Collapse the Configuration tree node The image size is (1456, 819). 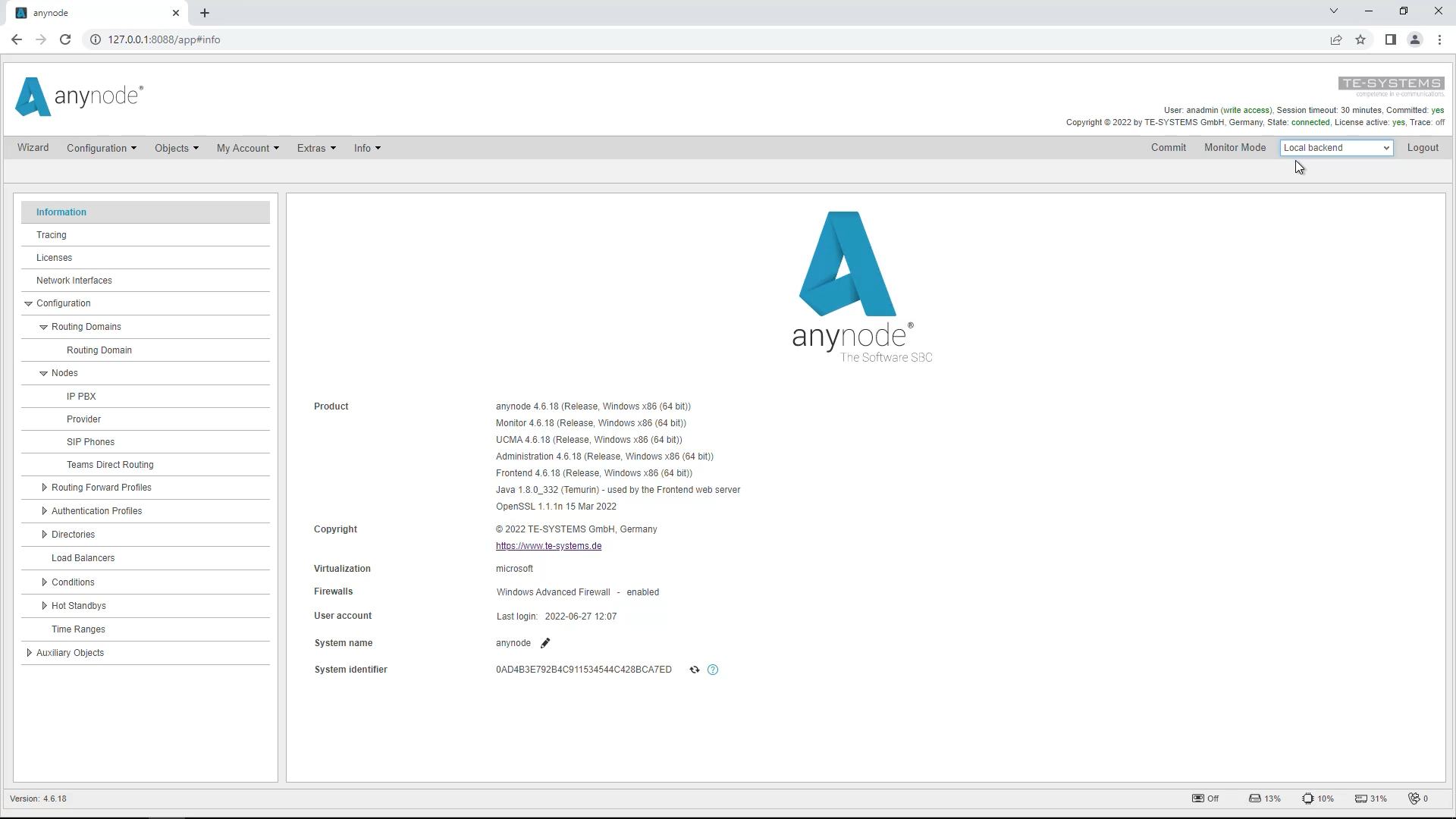(x=28, y=303)
